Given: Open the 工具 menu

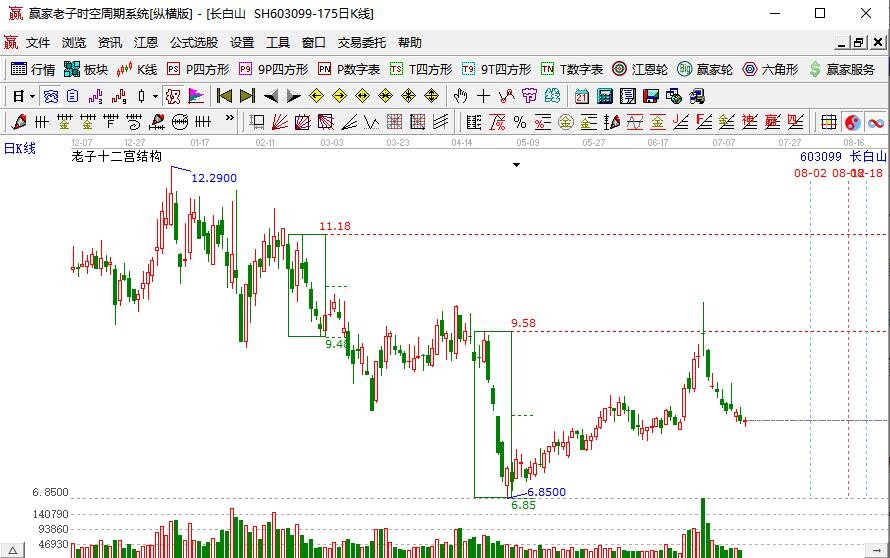Looking at the screenshot, I should pos(278,43).
